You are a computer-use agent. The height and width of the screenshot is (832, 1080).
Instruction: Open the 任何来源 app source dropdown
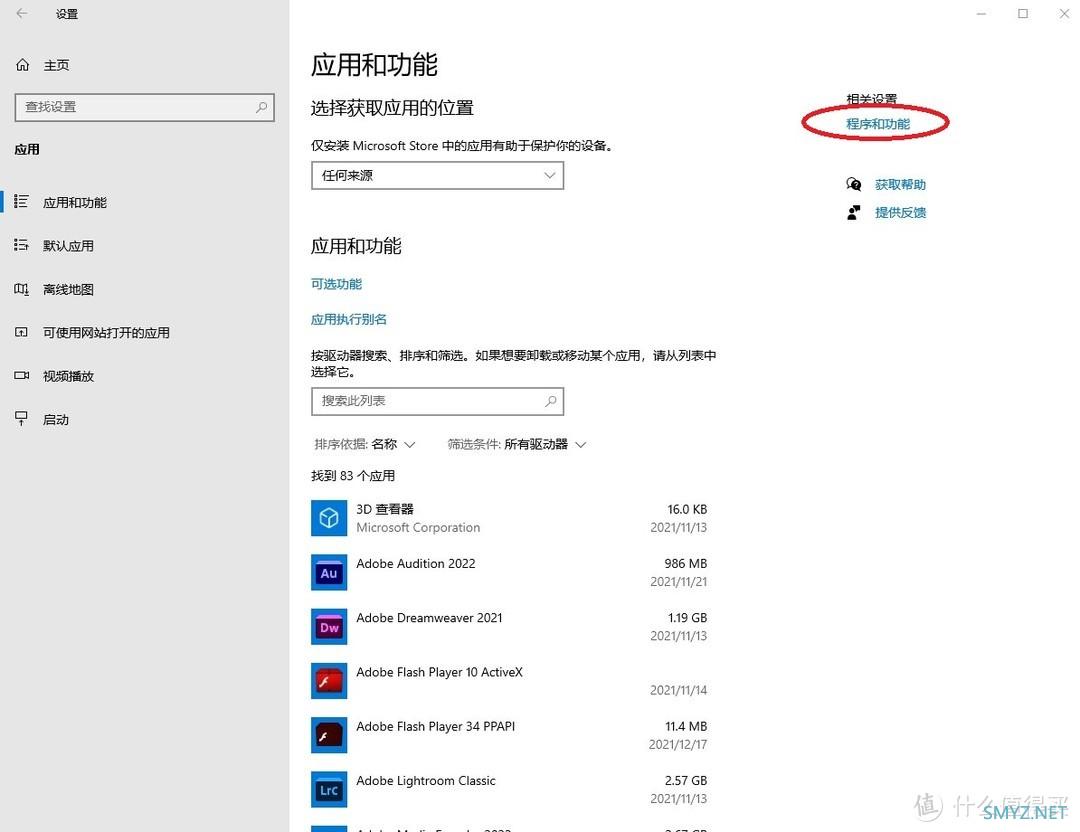pyautogui.click(x=437, y=176)
